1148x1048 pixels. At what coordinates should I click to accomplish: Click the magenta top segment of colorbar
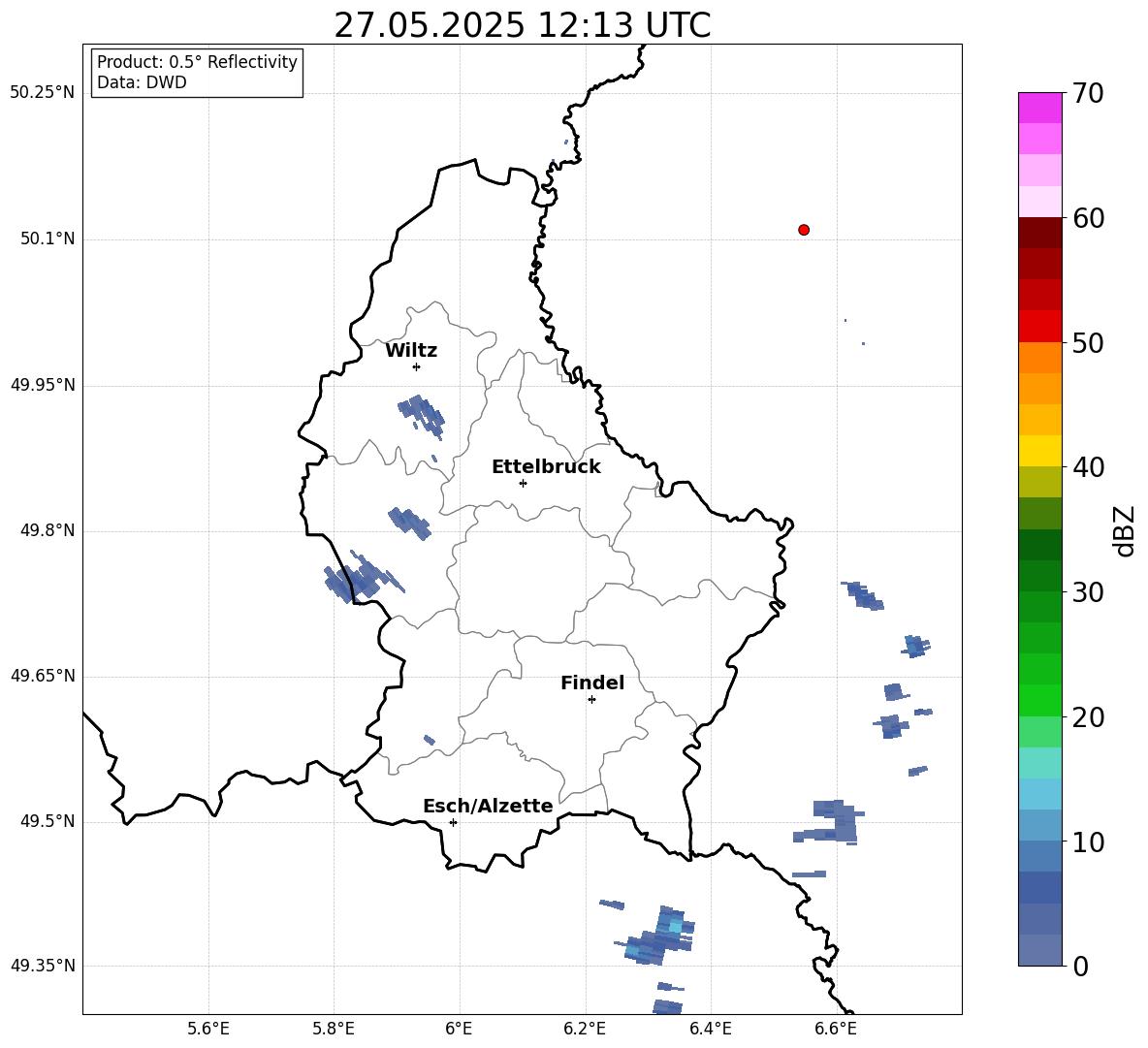(1040, 108)
